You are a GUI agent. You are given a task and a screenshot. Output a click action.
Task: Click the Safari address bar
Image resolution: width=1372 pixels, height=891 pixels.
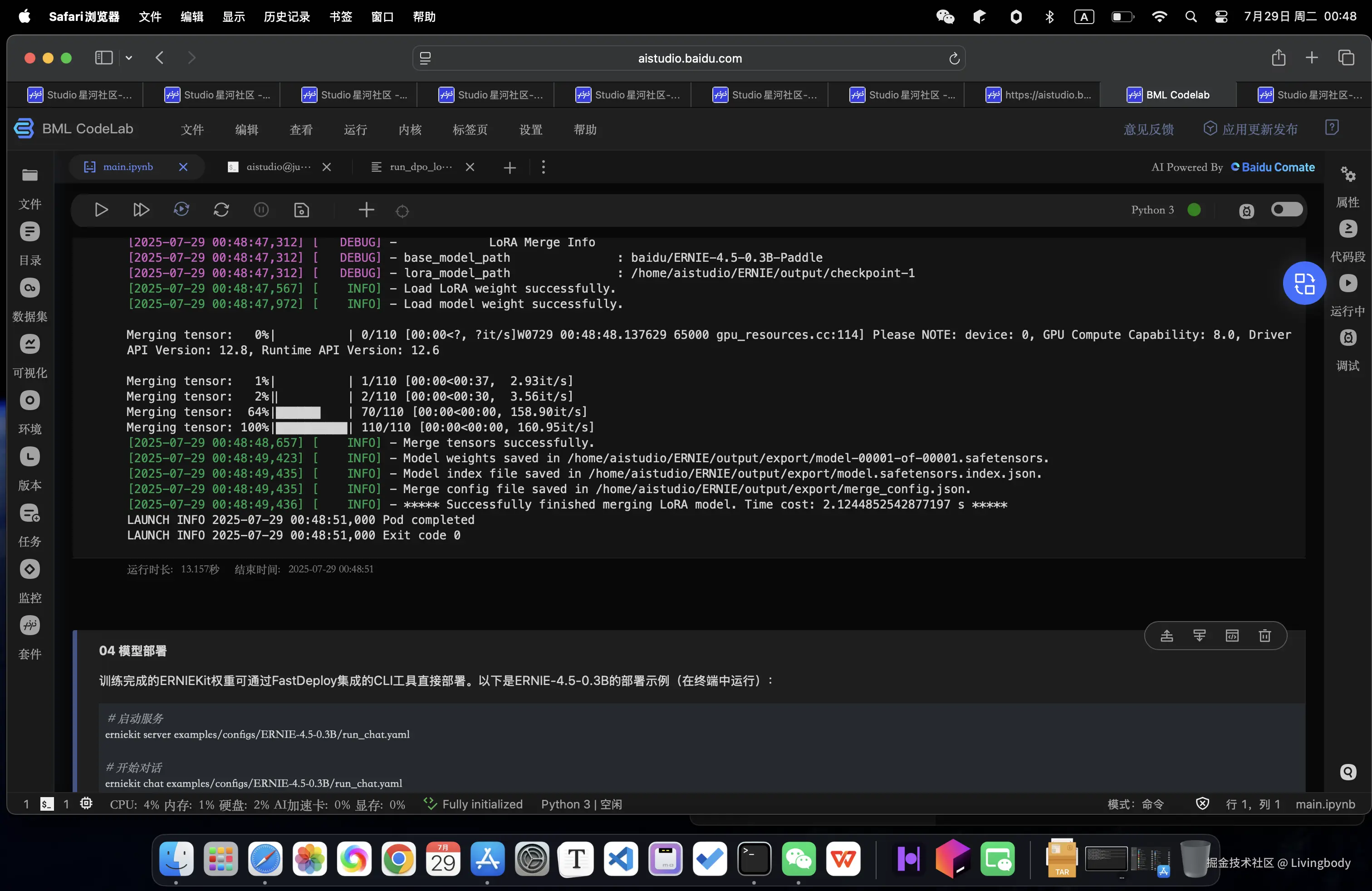pos(689,58)
